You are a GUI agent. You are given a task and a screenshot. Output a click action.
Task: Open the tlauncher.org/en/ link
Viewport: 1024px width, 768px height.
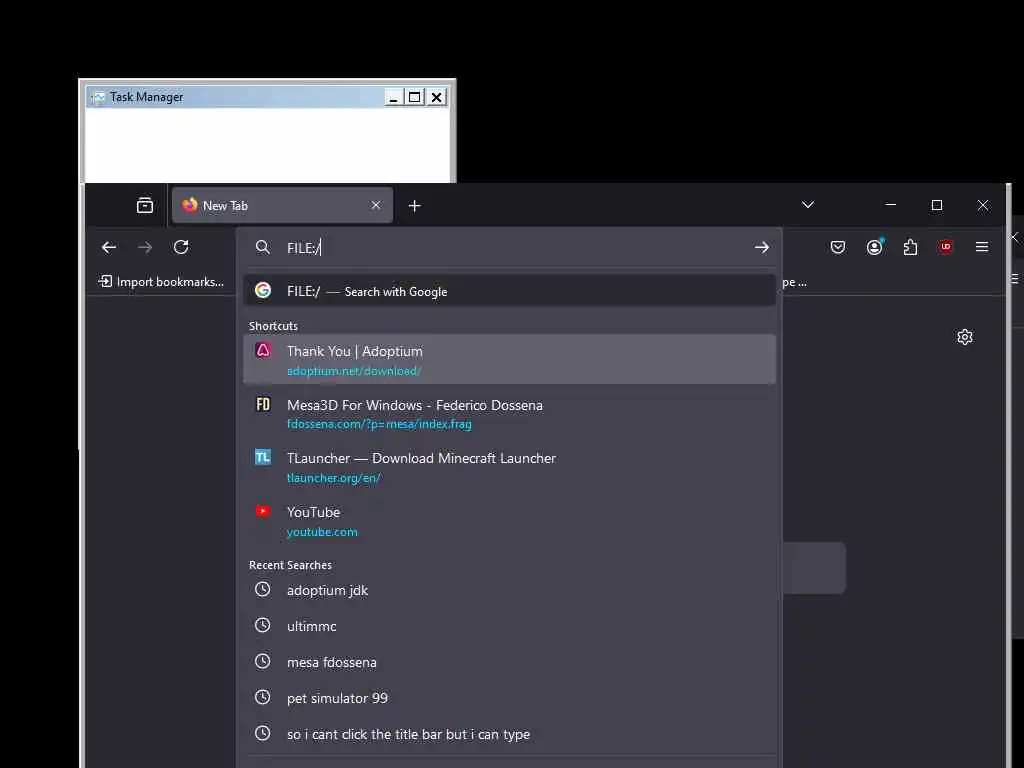click(x=334, y=478)
